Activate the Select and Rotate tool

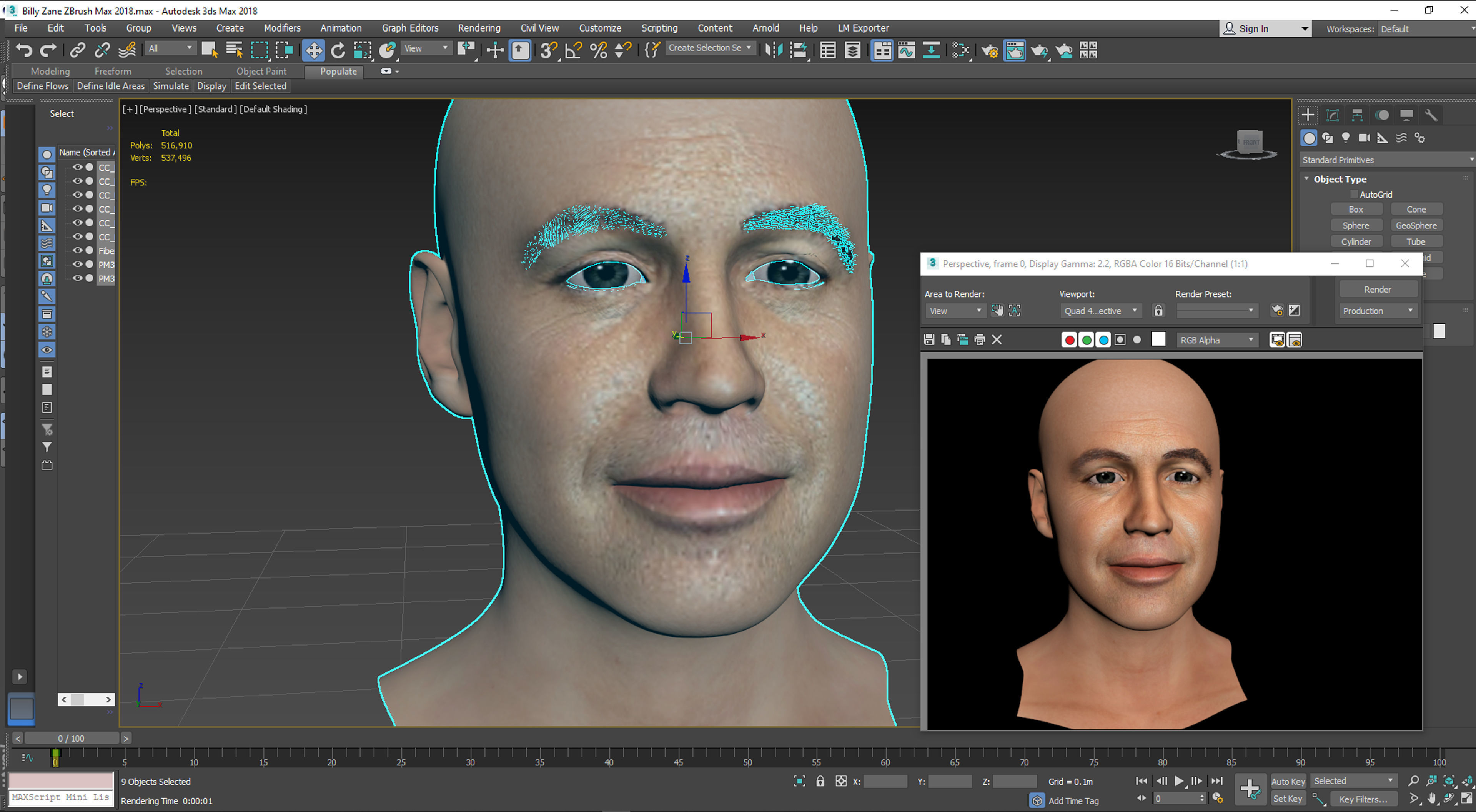pos(338,50)
